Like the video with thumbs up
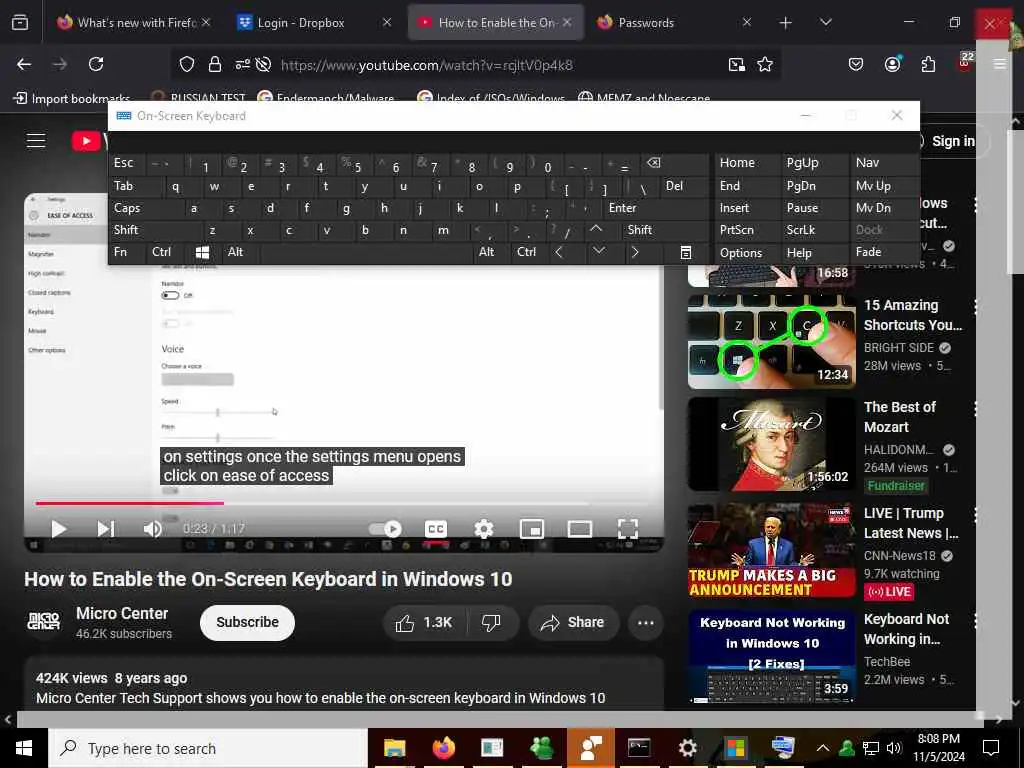 coord(425,622)
